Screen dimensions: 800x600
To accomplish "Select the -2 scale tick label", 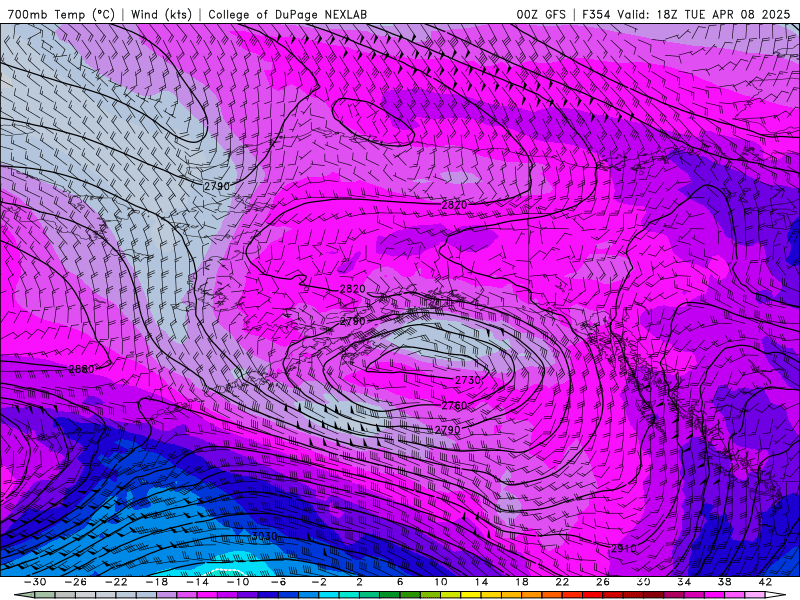I will [319, 582].
